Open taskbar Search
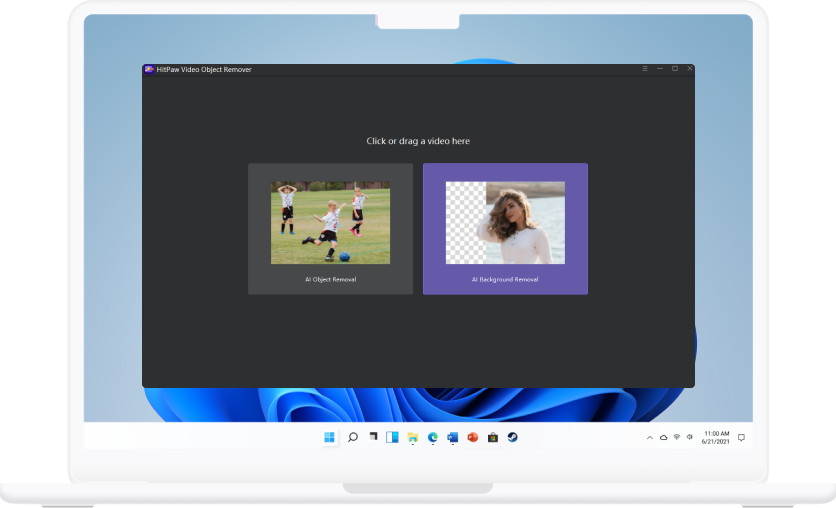Screen dimensions: 836x508 (x=352, y=437)
